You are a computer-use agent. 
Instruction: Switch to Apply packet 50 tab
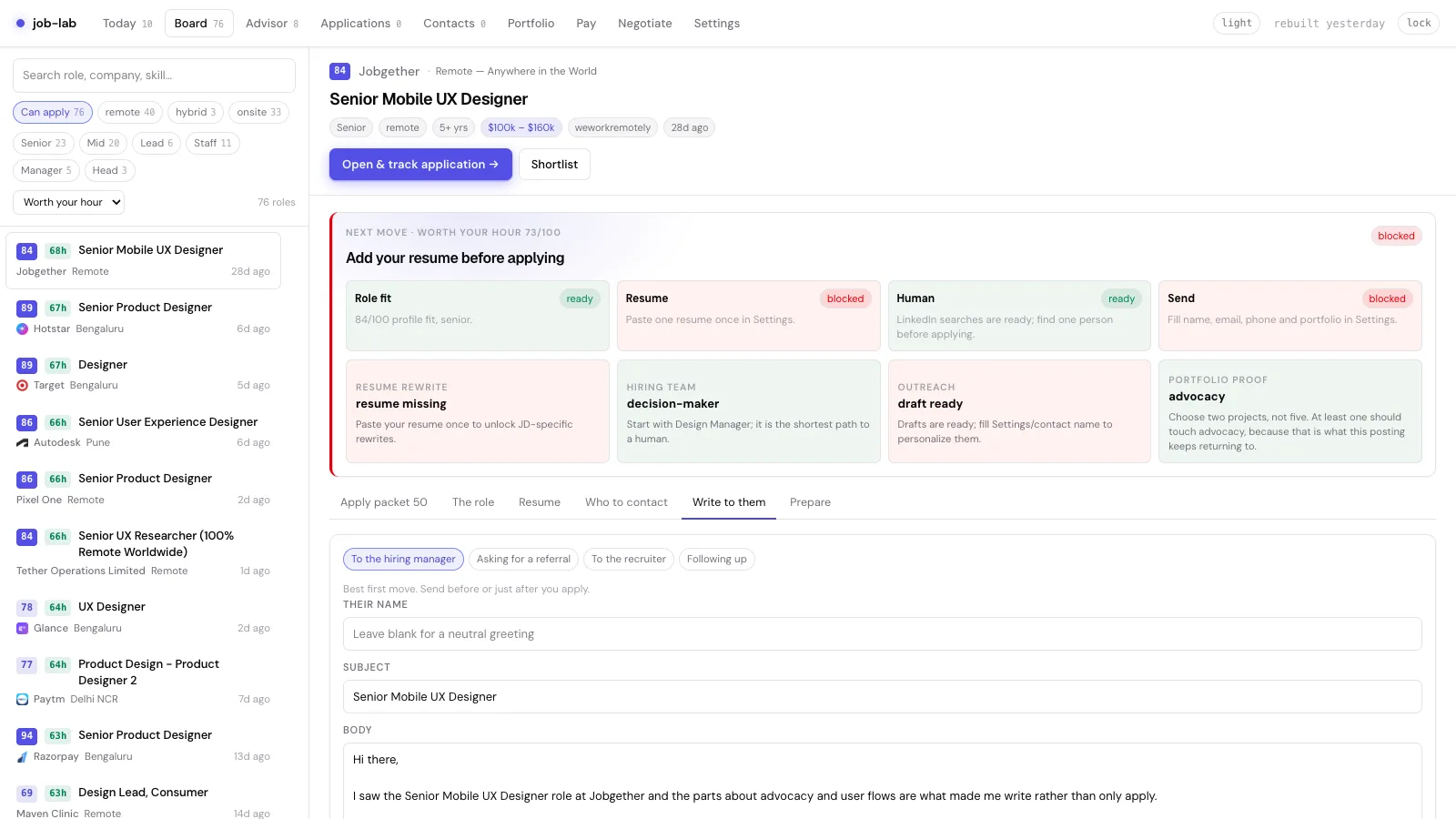pyautogui.click(x=384, y=502)
